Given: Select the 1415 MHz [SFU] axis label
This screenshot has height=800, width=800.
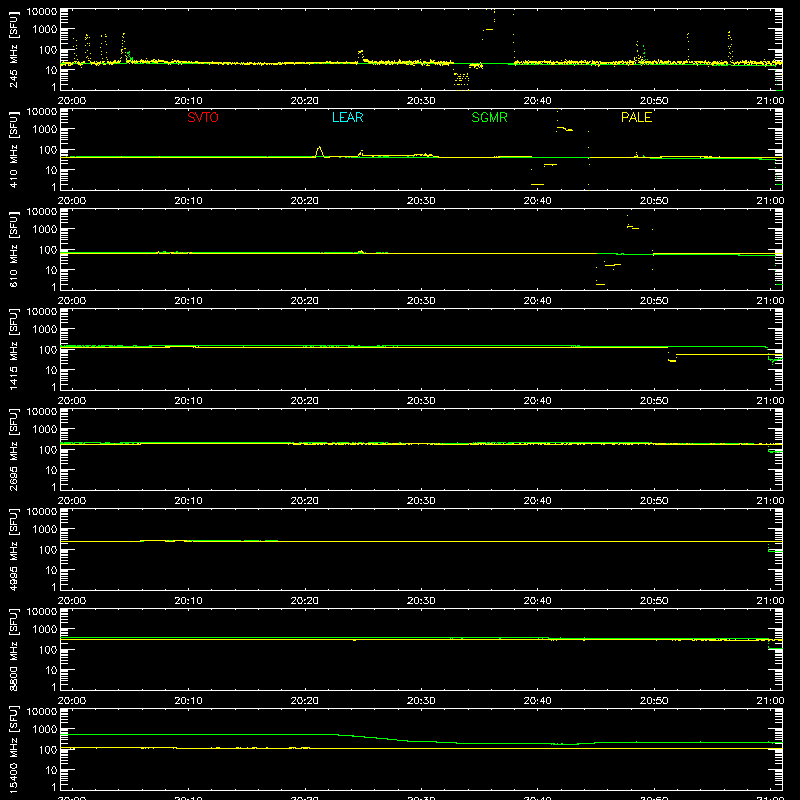Looking at the screenshot, I should (x=13, y=349).
